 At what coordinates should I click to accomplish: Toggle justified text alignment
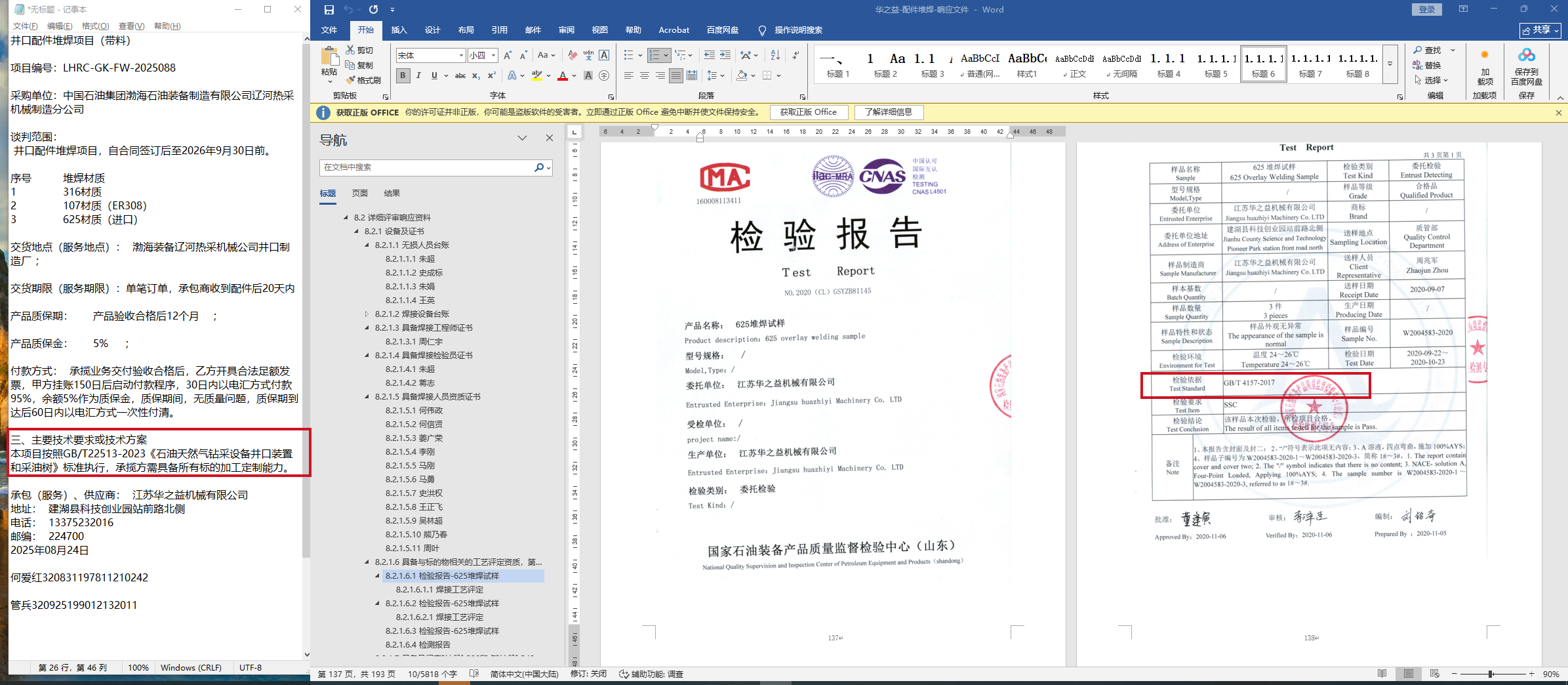click(x=675, y=75)
